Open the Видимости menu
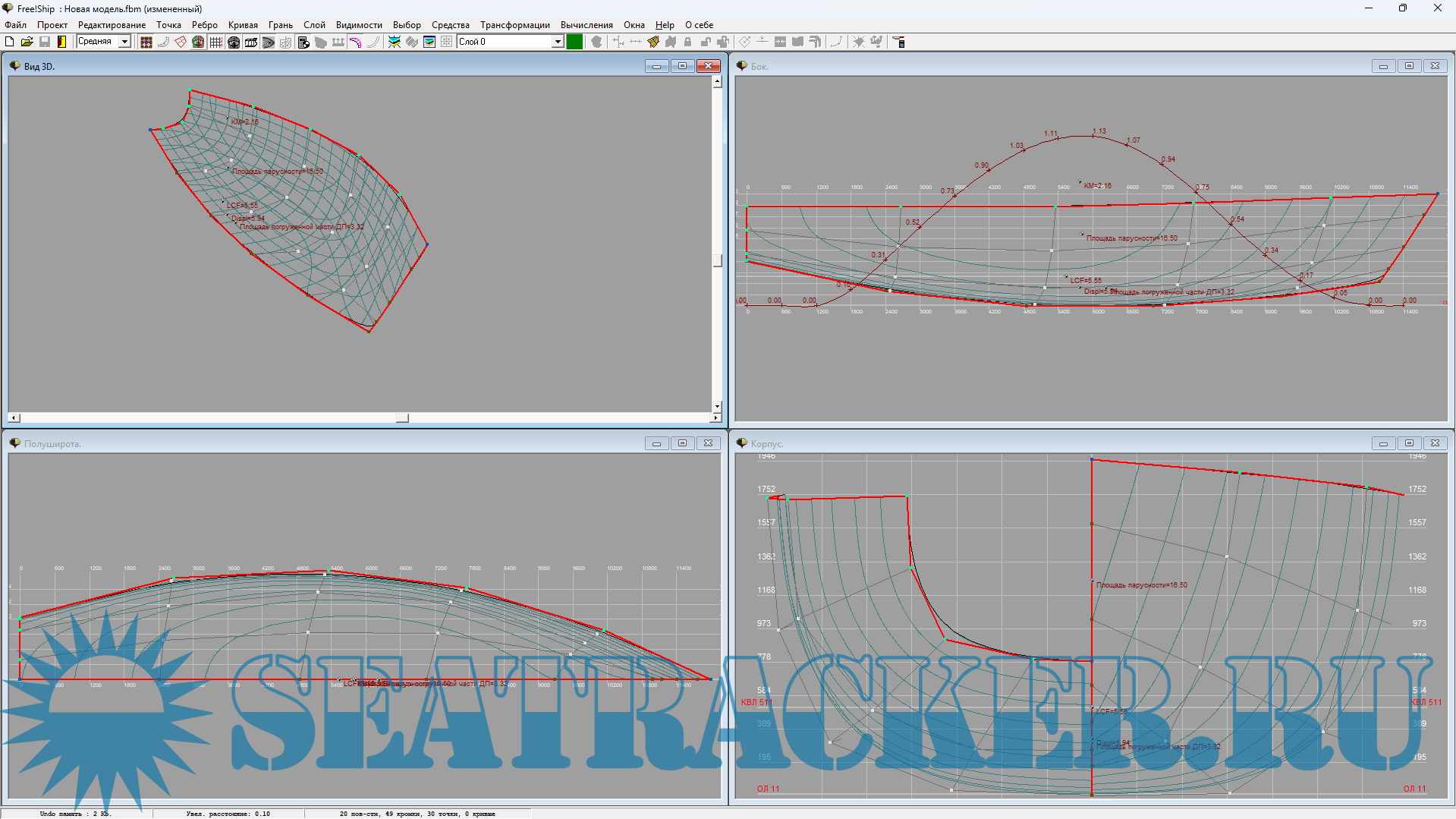The height and width of the screenshot is (819, 1456). 359,25
